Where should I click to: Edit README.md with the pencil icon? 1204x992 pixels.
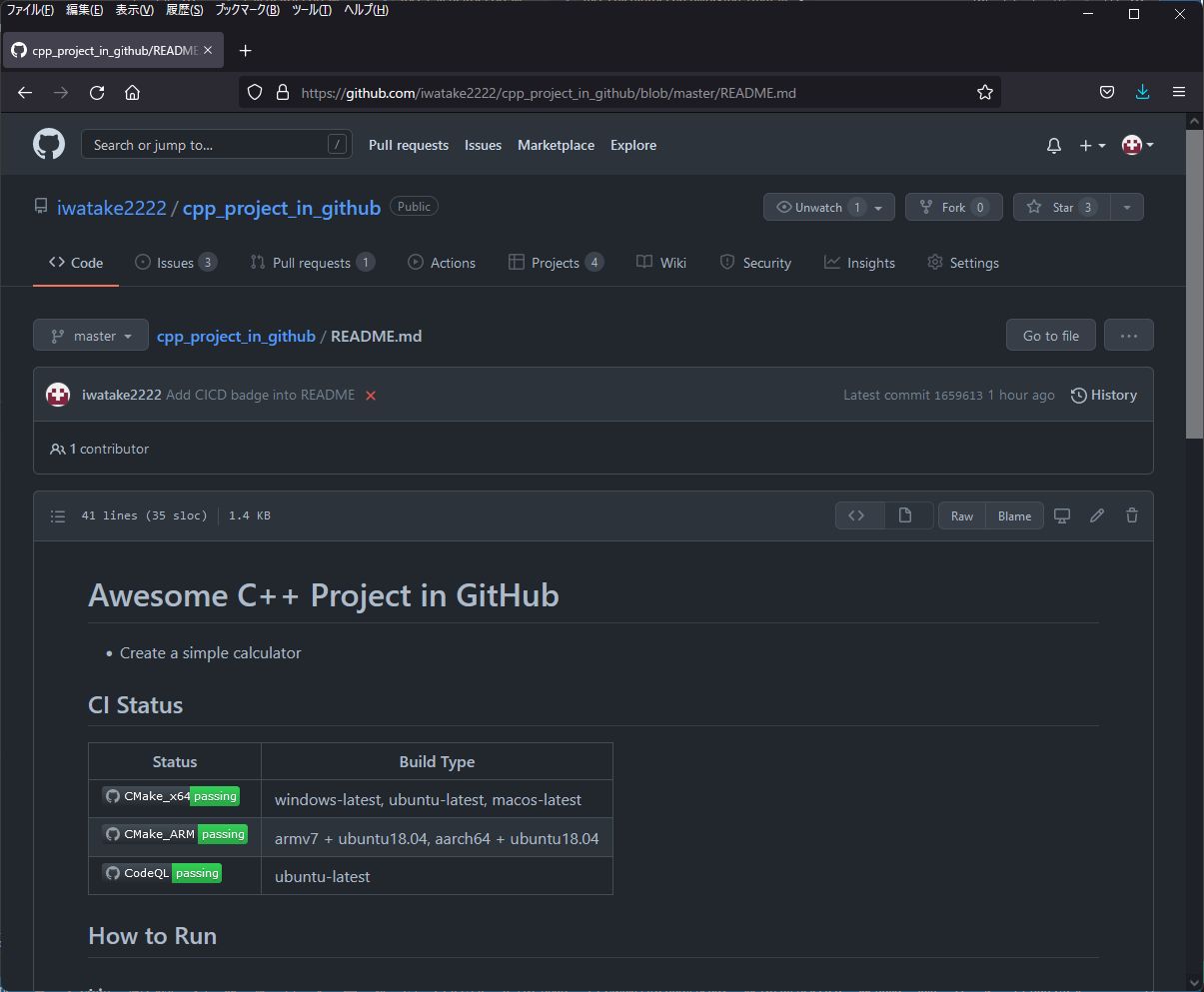(1096, 515)
